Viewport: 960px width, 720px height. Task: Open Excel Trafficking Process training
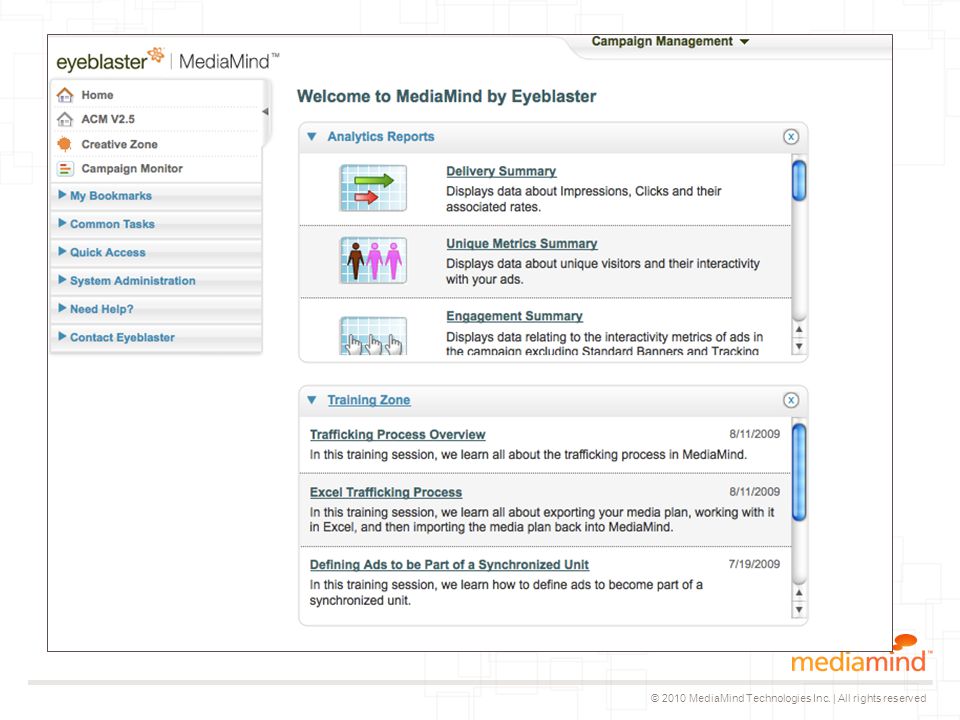(x=386, y=492)
